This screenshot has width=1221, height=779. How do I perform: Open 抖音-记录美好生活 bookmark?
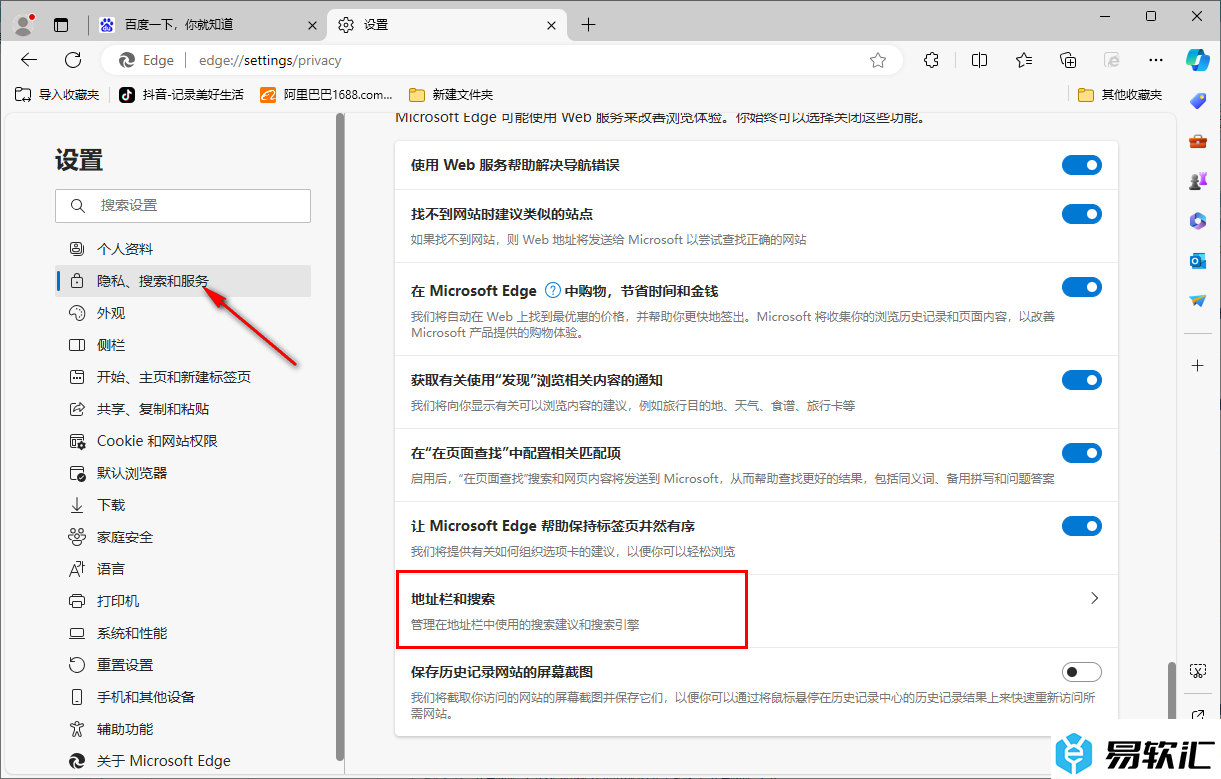click(x=181, y=95)
